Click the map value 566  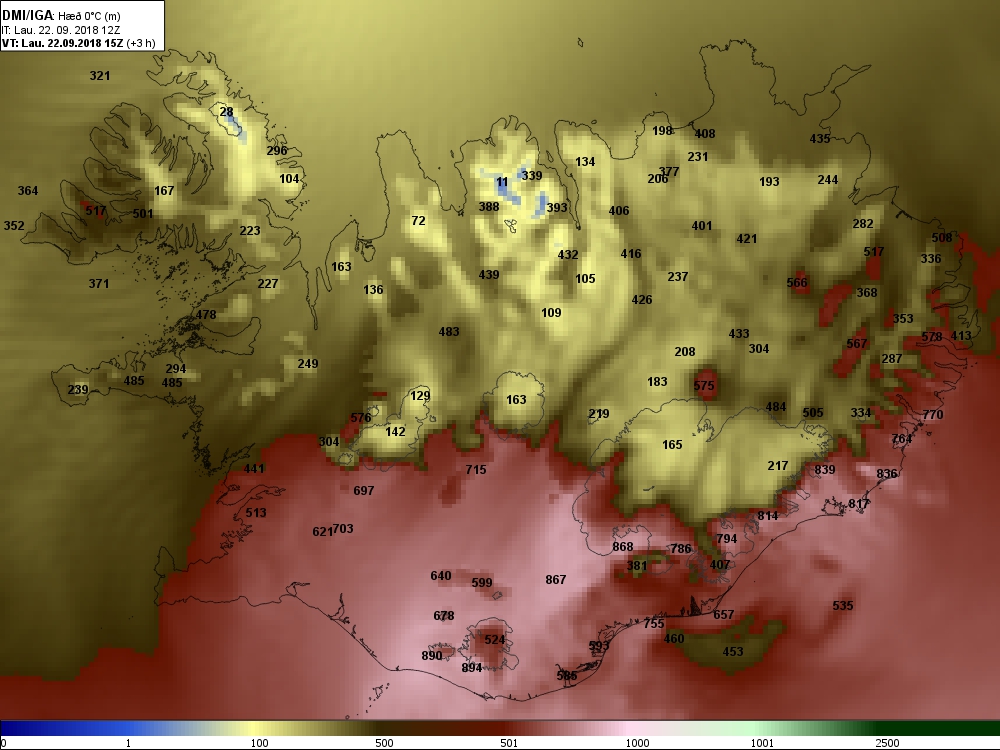coord(797,283)
